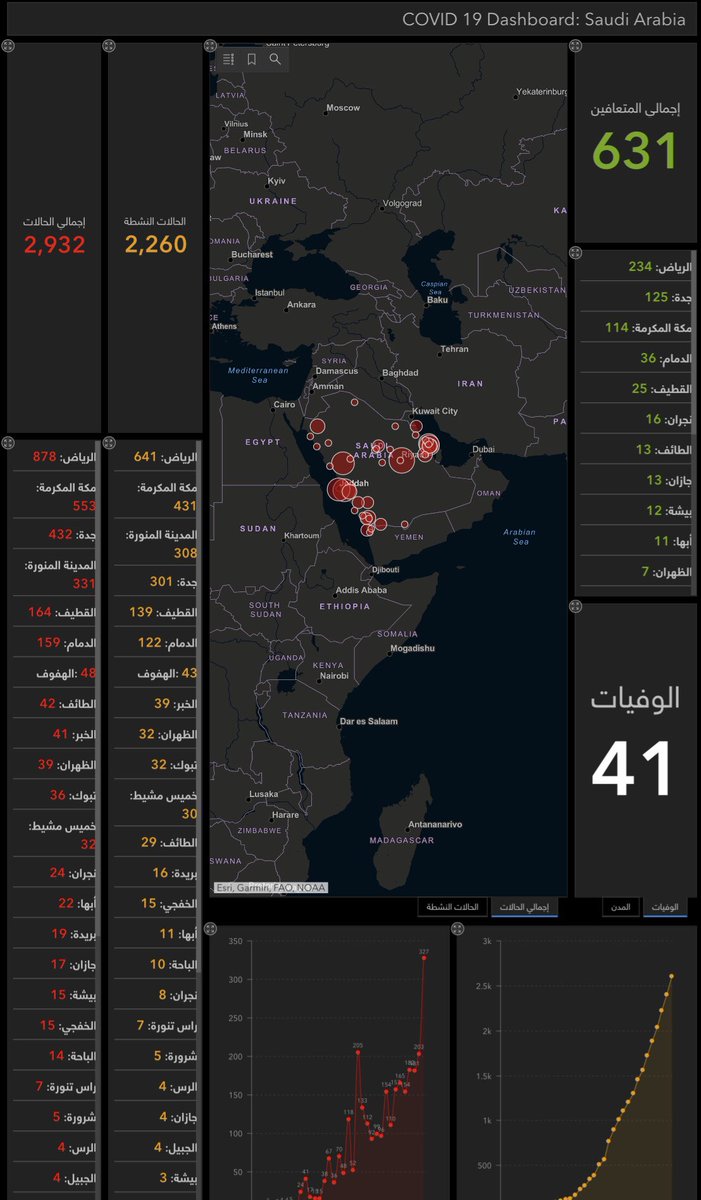Image resolution: width=701 pixels, height=1200 pixels.
Task: Expand the cumulative yellow chart panel
Action: (458, 930)
